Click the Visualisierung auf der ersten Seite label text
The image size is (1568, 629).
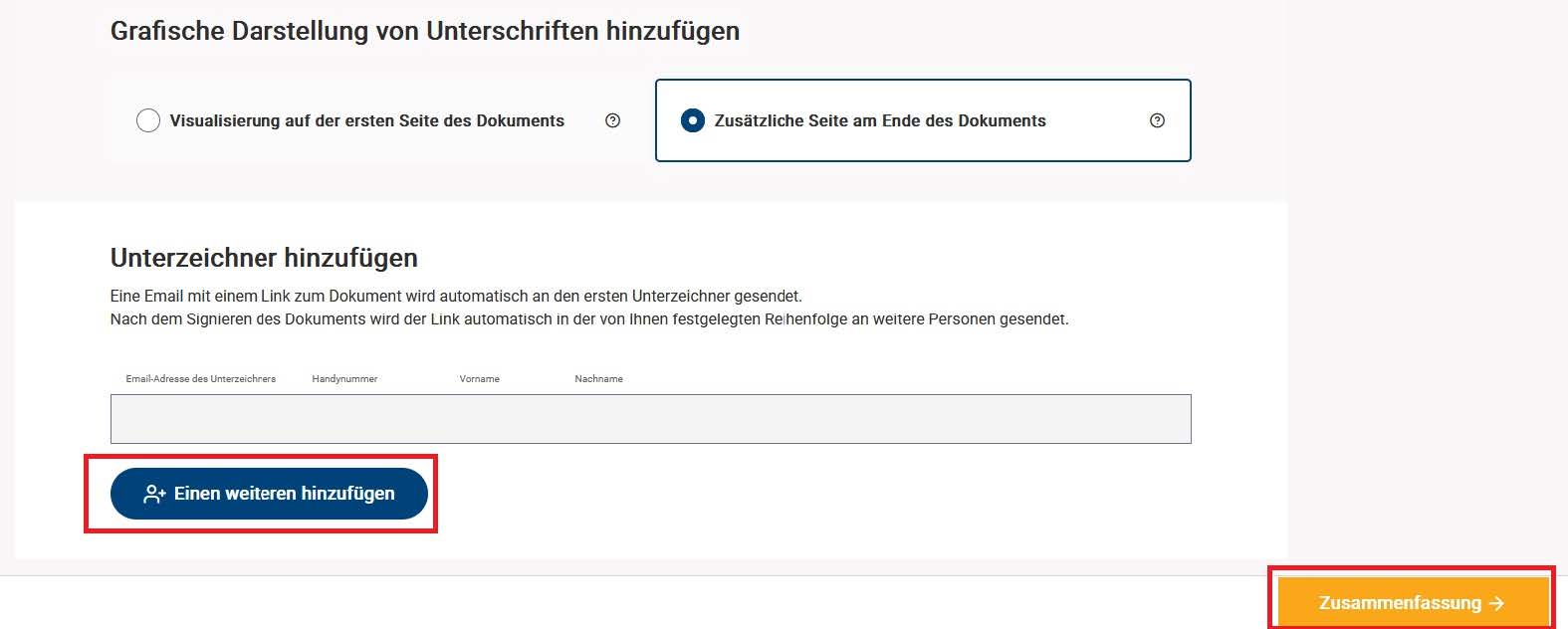tap(367, 120)
